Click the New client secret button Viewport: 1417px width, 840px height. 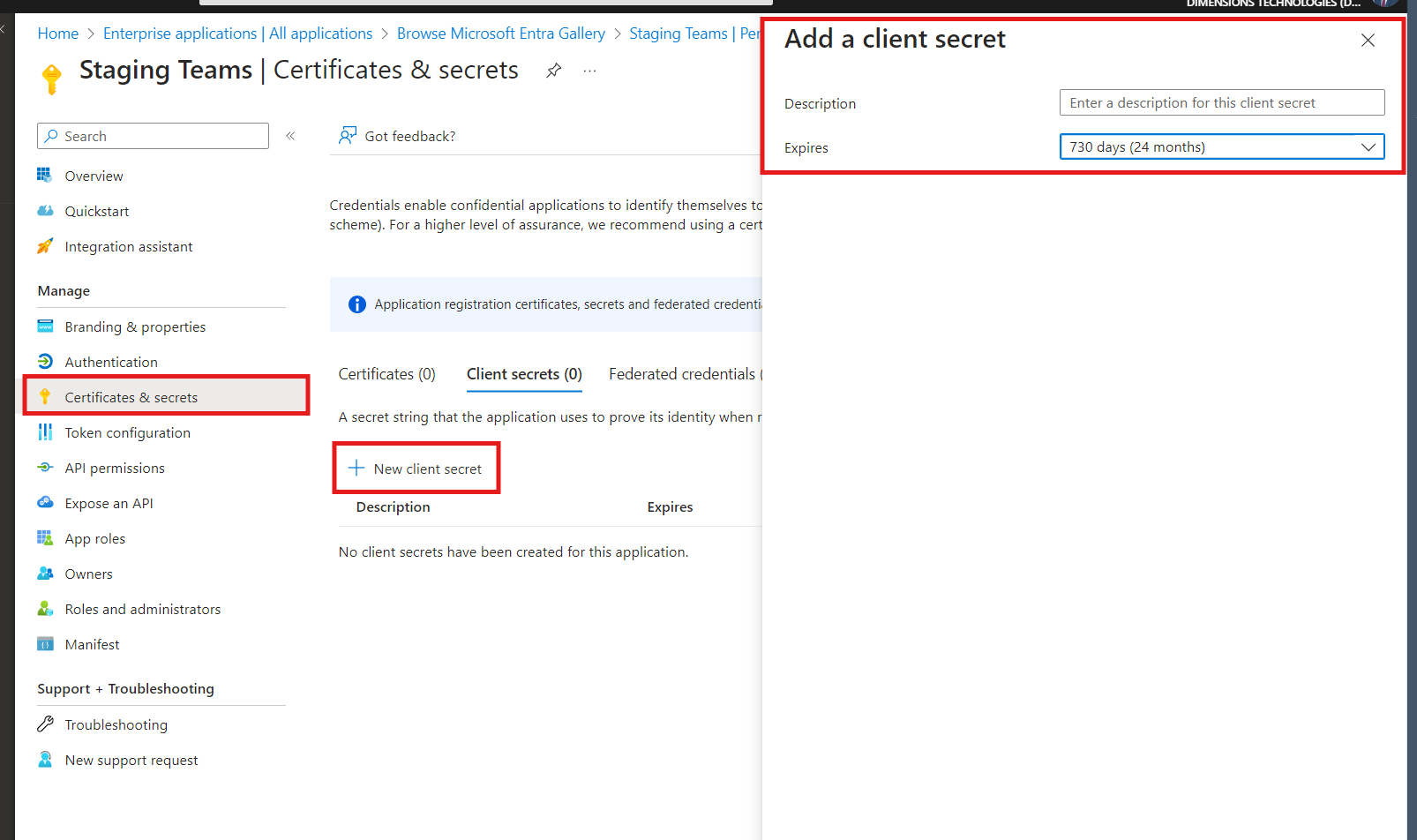pos(416,469)
